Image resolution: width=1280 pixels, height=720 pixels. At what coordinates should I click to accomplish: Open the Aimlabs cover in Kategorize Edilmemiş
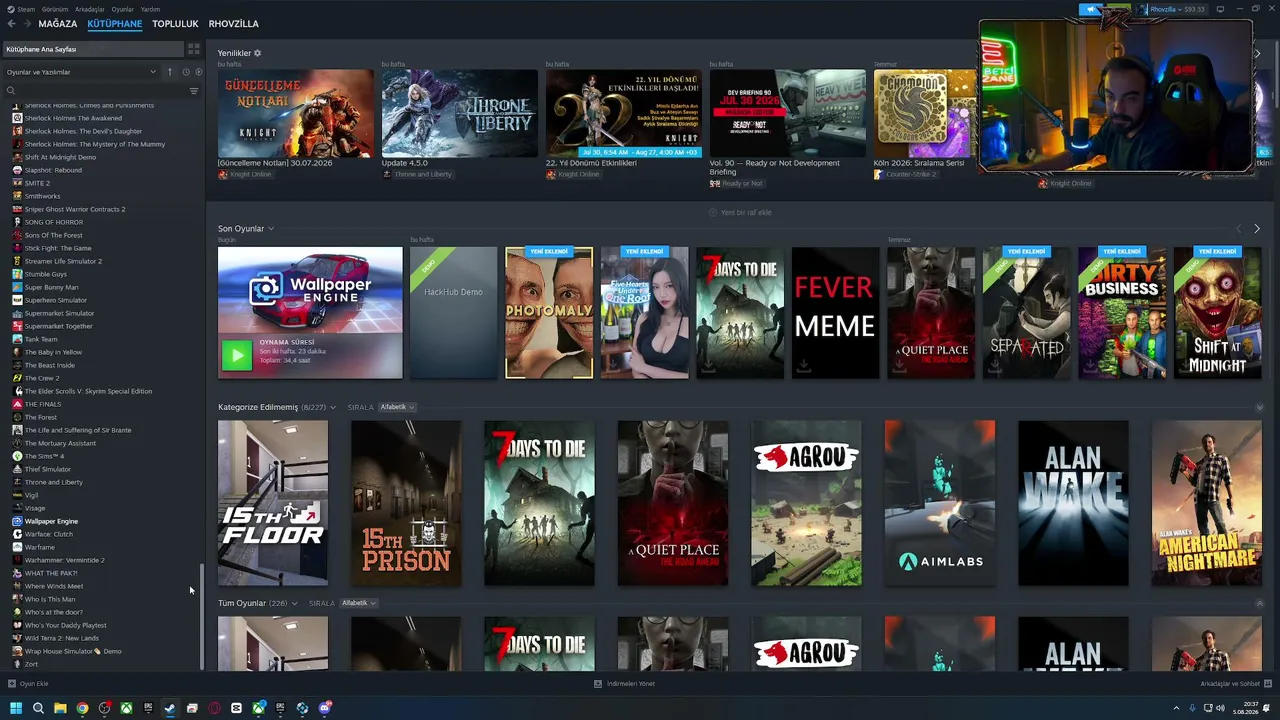point(940,503)
